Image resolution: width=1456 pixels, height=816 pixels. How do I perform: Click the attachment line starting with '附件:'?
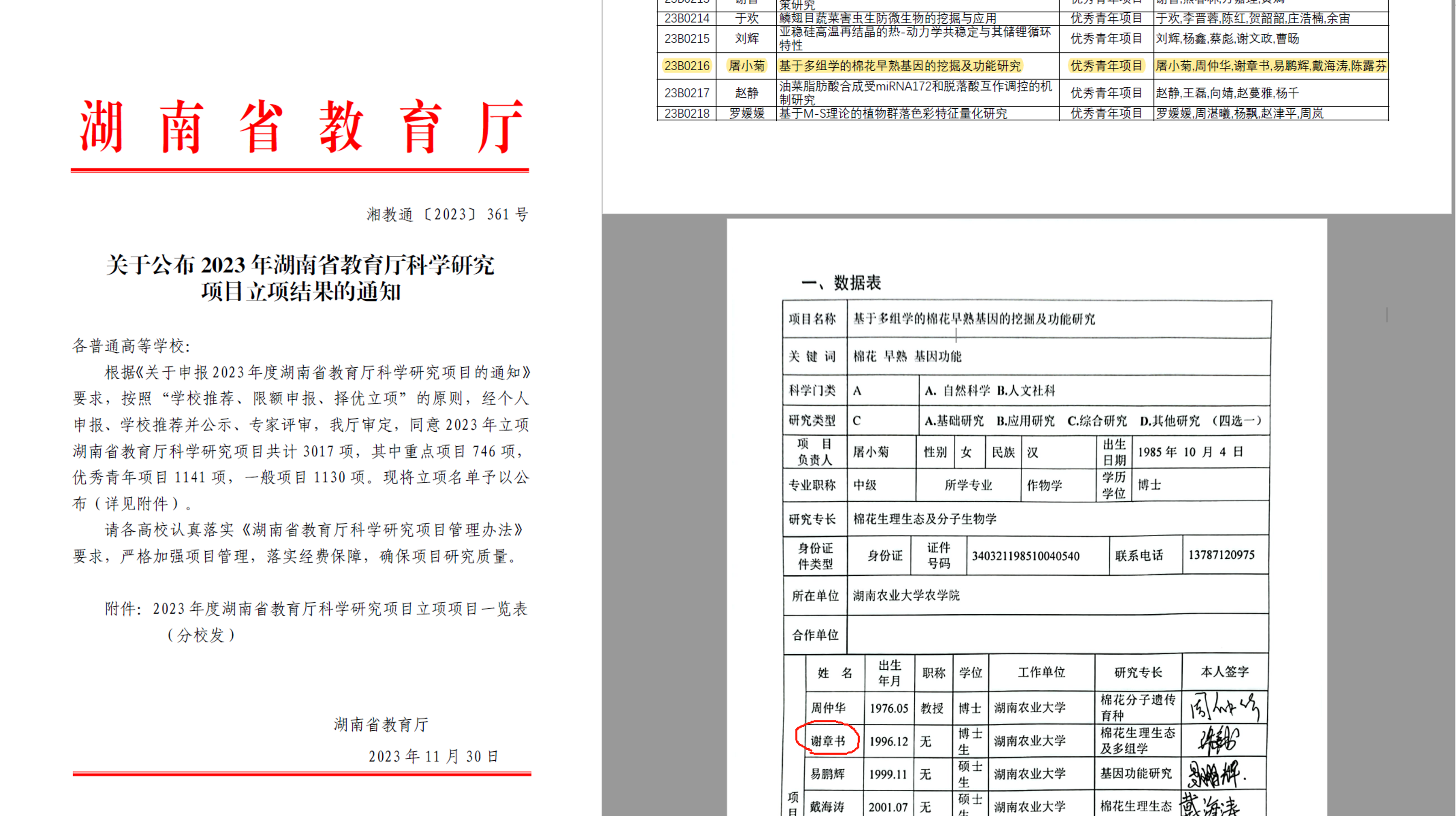[x=316, y=608]
